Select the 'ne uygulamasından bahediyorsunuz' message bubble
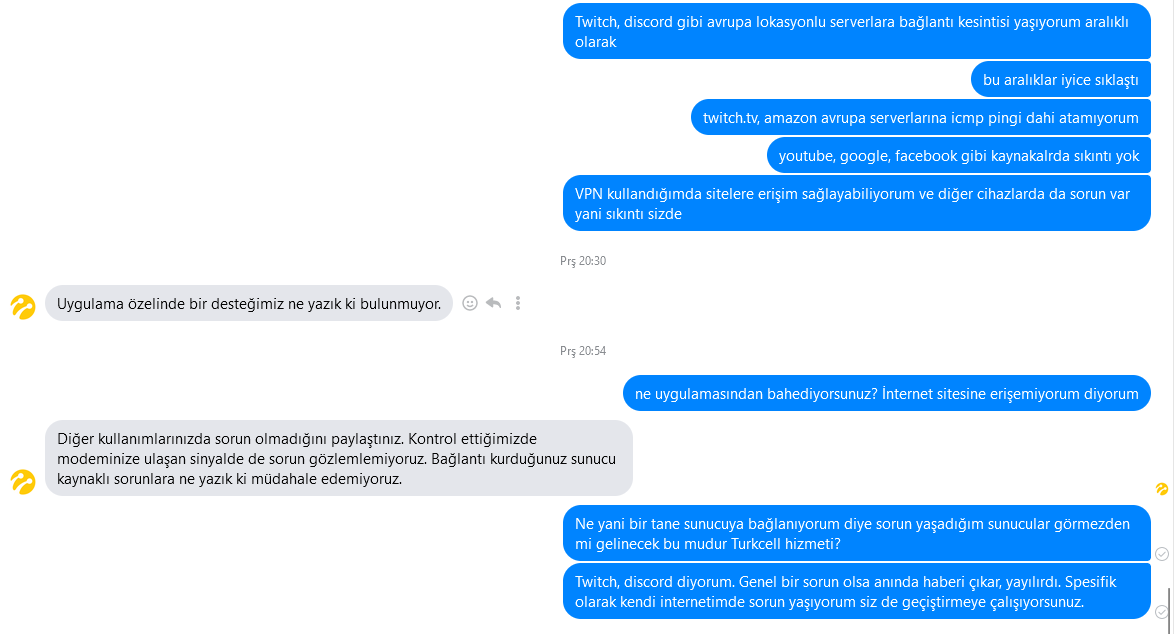This screenshot has height=634, width=1175. (886, 393)
